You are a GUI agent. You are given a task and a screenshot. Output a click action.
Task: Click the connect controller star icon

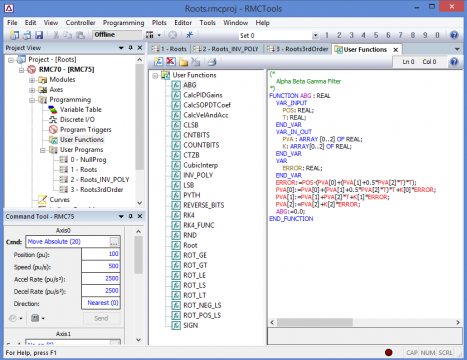point(189,35)
